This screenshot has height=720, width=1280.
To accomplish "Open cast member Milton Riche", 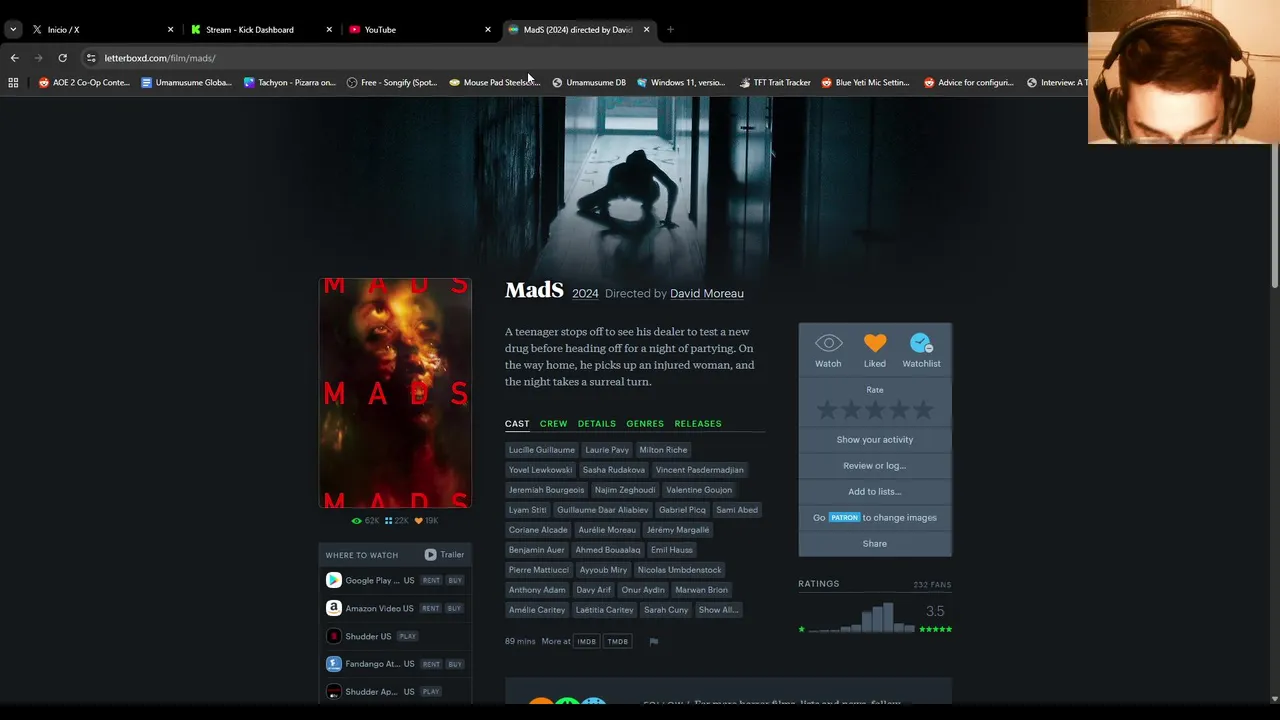I will coord(663,450).
